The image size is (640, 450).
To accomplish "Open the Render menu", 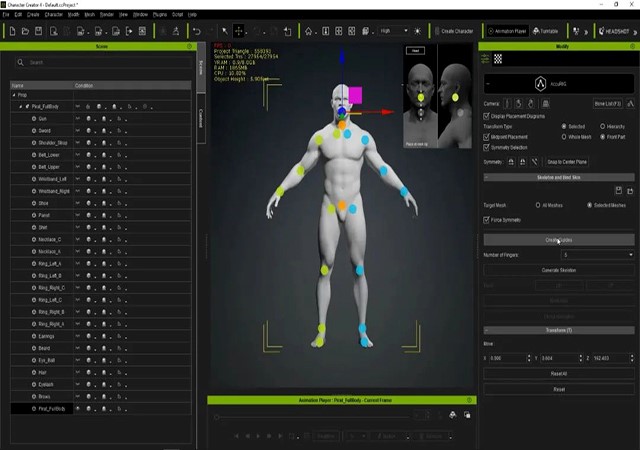I will click(106, 15).
